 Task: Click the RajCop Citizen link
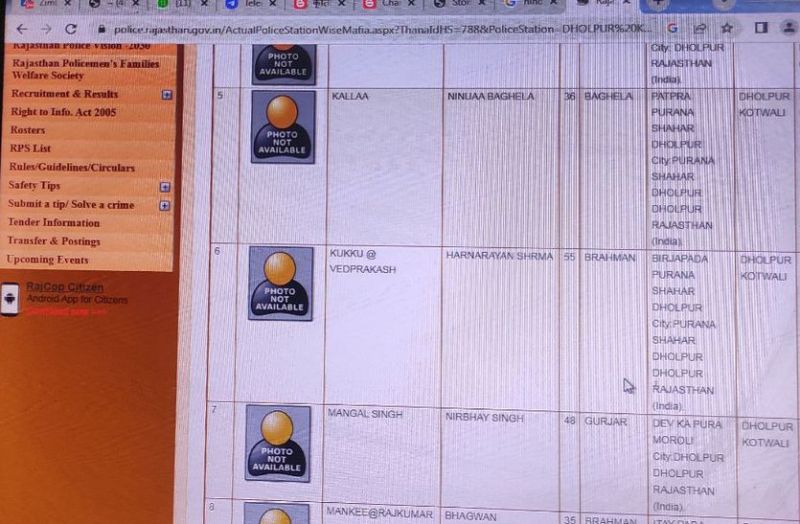click(64, 287)
